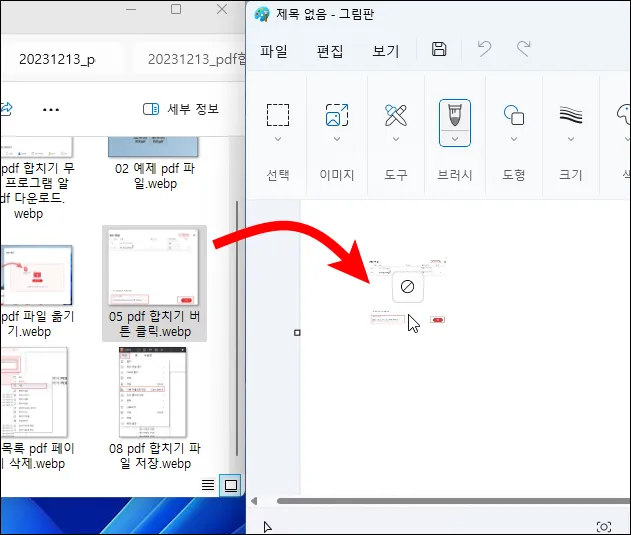The height and width of the screenshot is (535, 631).
Task: Expand the Tools dropdown chevron
Action: [x=396, y=139]
